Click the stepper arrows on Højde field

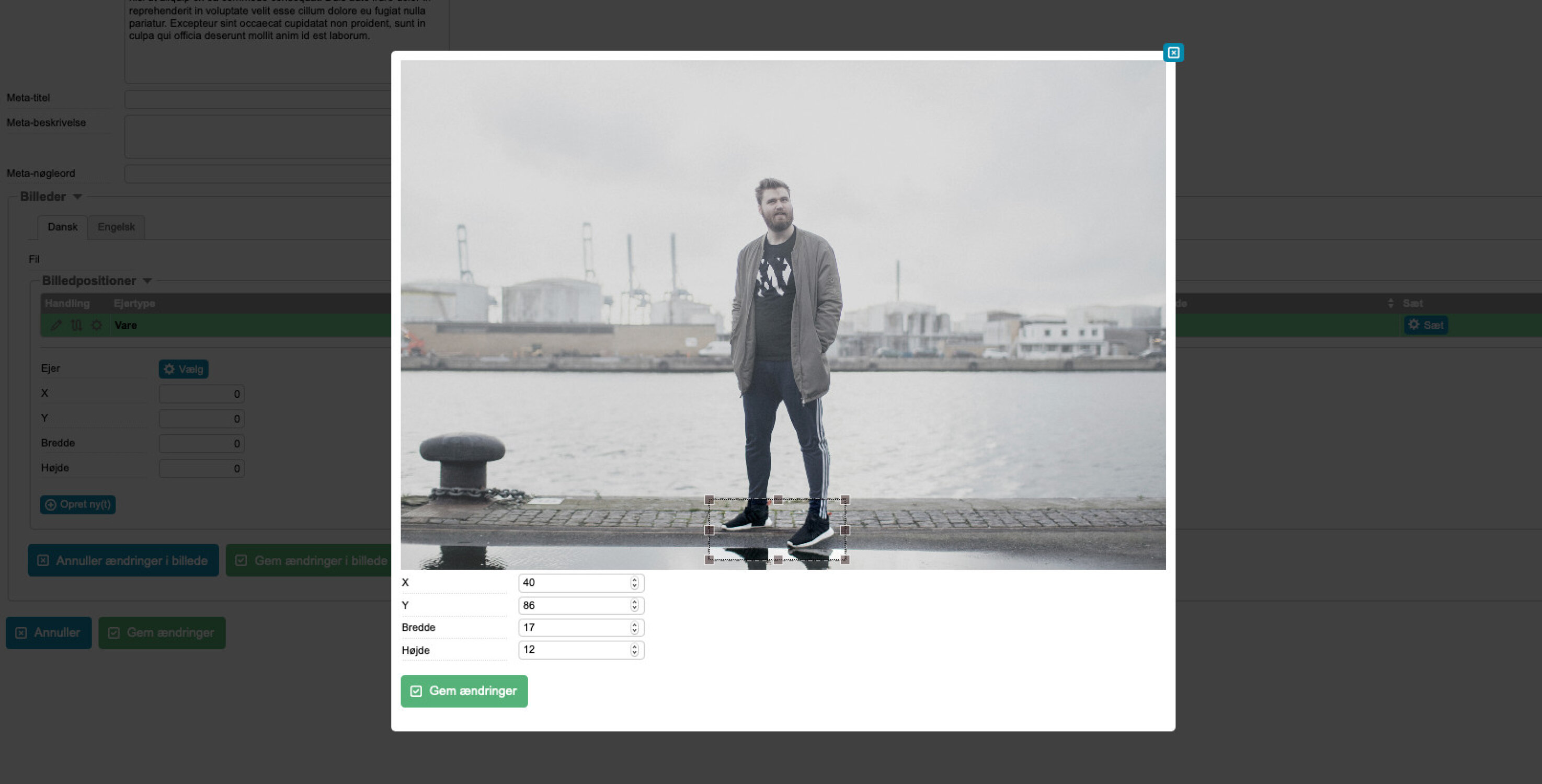(x=634, y=650)
